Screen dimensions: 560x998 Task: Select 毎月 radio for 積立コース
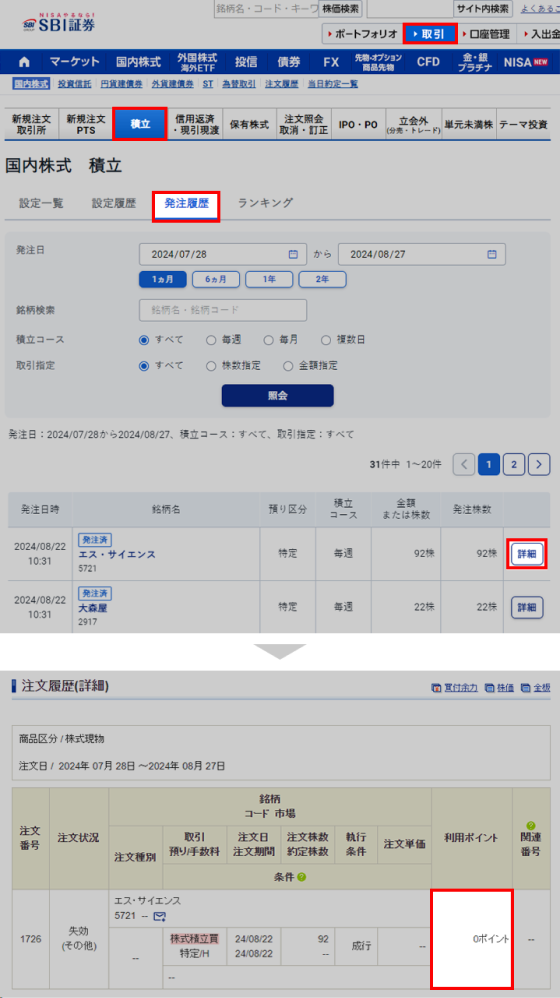(x=269, y=340)
